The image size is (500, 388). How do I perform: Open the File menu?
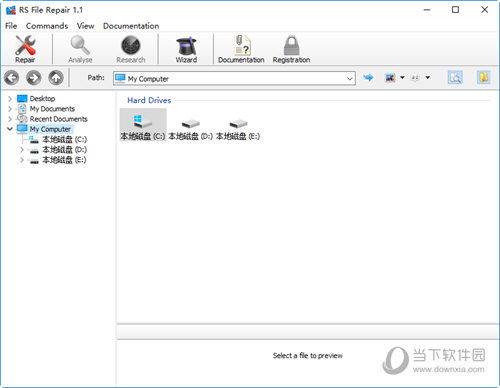tap(11, 26)
